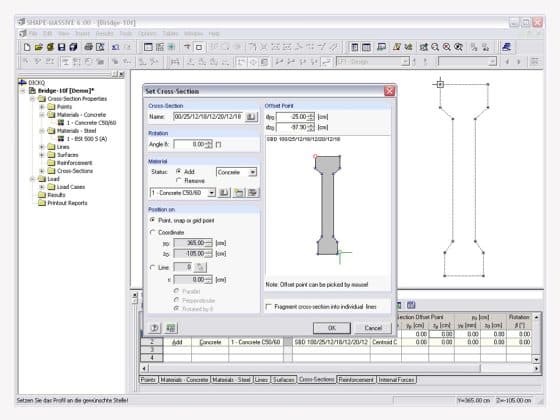The image size is (560, 420).
Task: Click the Angle rotation input field
Action: click(x=190, y=144)
